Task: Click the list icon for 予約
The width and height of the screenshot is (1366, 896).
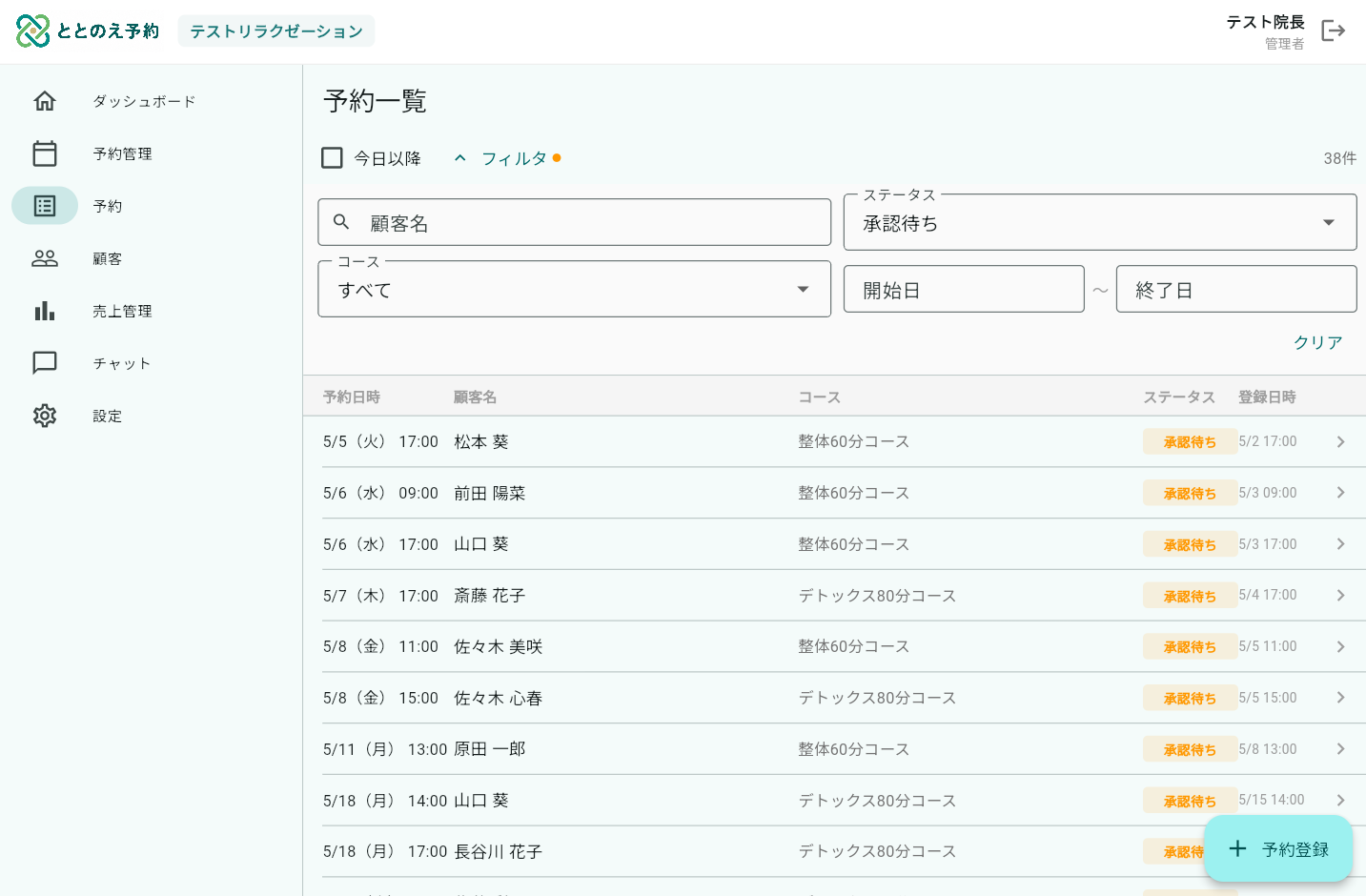Action: pos(45,206)
